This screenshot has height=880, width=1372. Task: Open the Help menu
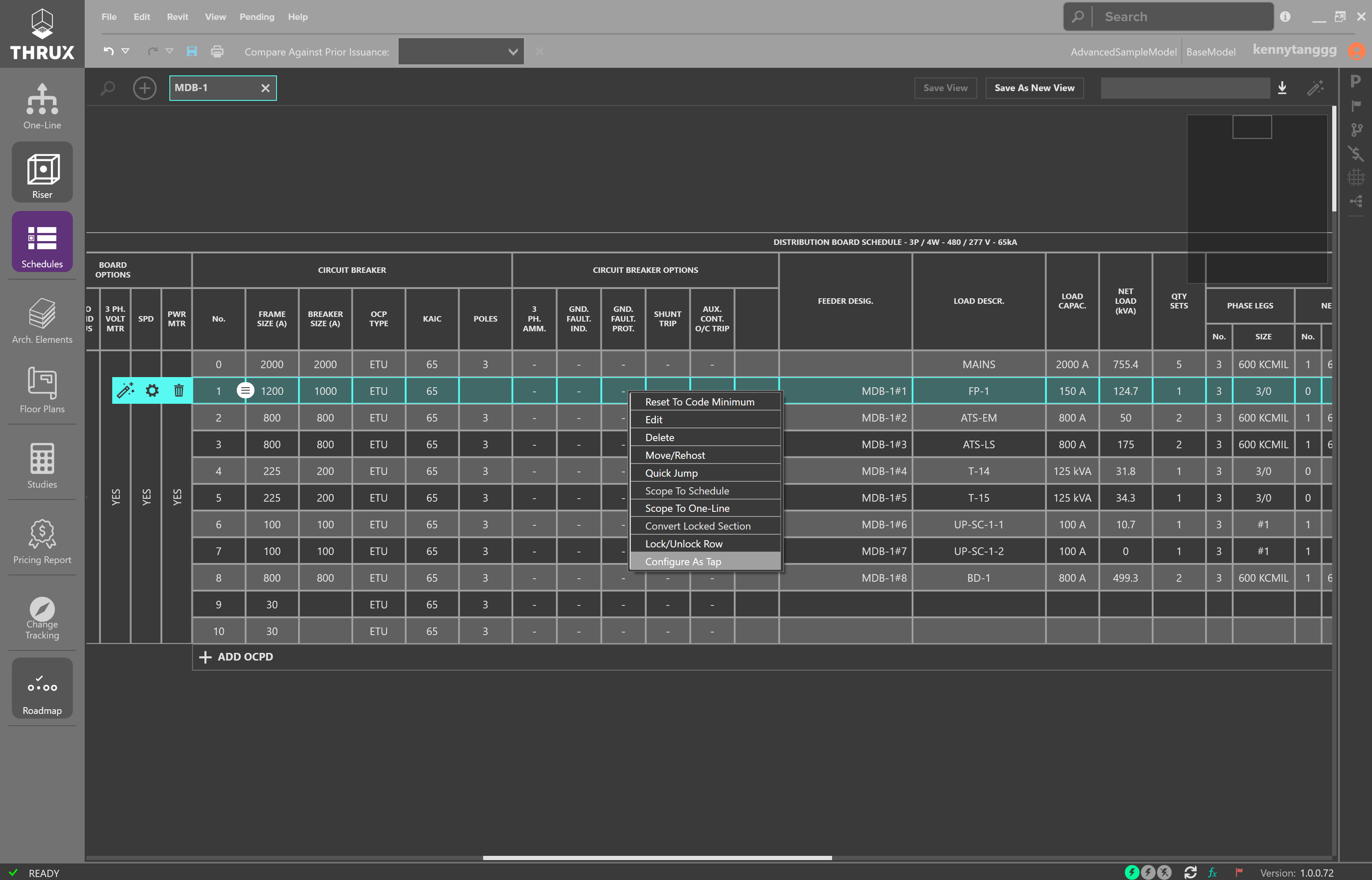[x=297, y=17]
